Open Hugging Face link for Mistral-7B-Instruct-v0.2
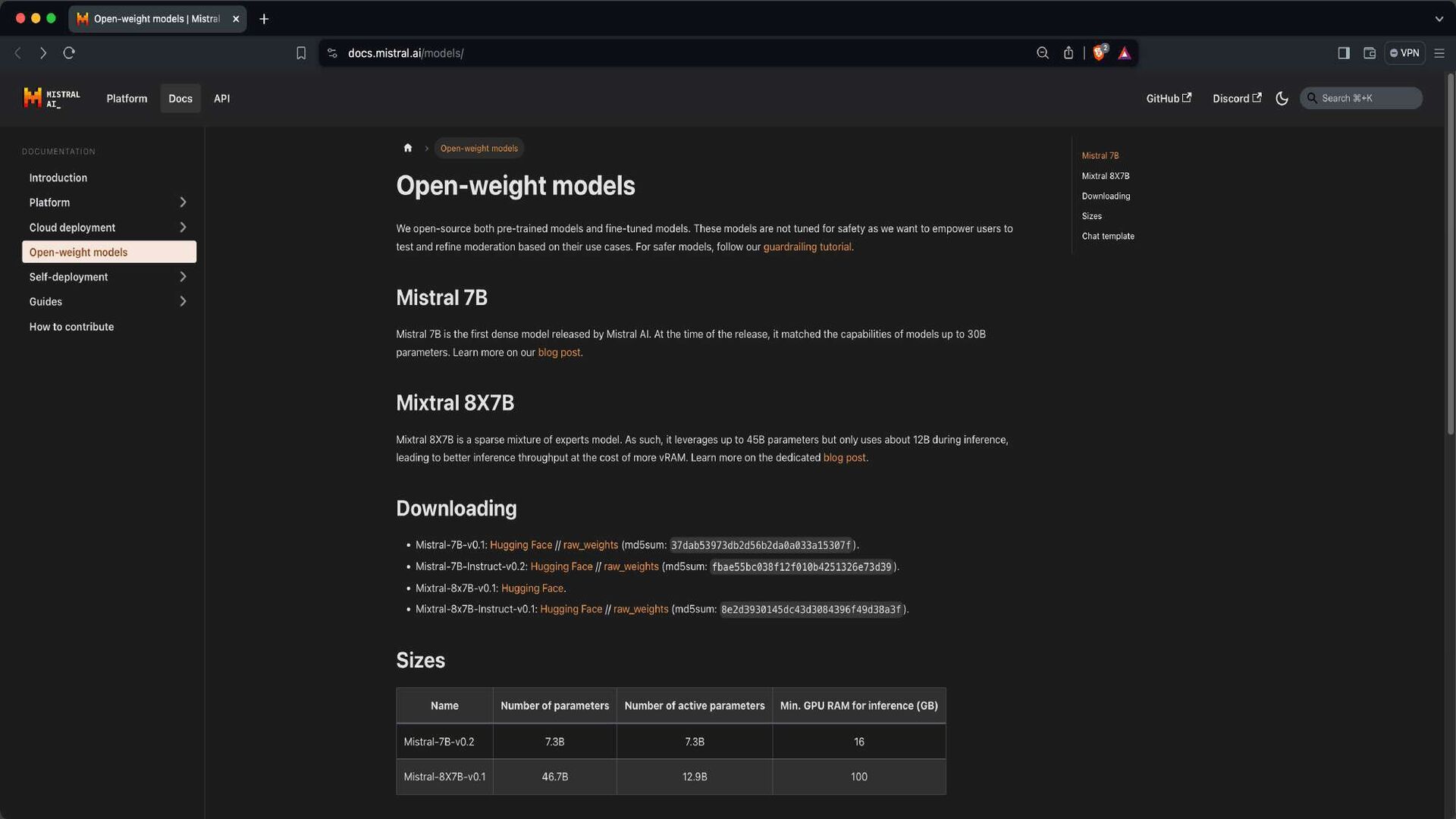 (561, 566)
